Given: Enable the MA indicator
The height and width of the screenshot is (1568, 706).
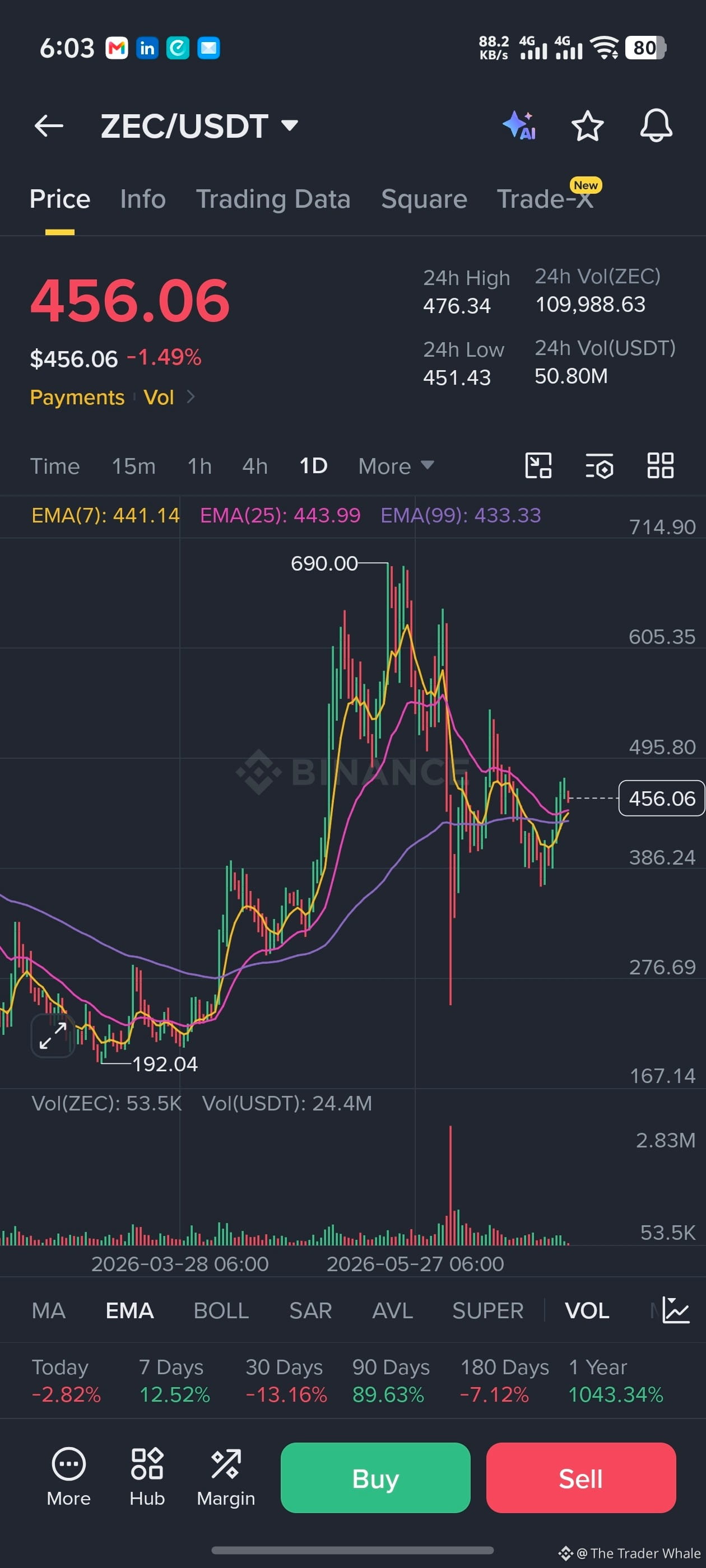Looking at the screenshot, I should 48,1310.
